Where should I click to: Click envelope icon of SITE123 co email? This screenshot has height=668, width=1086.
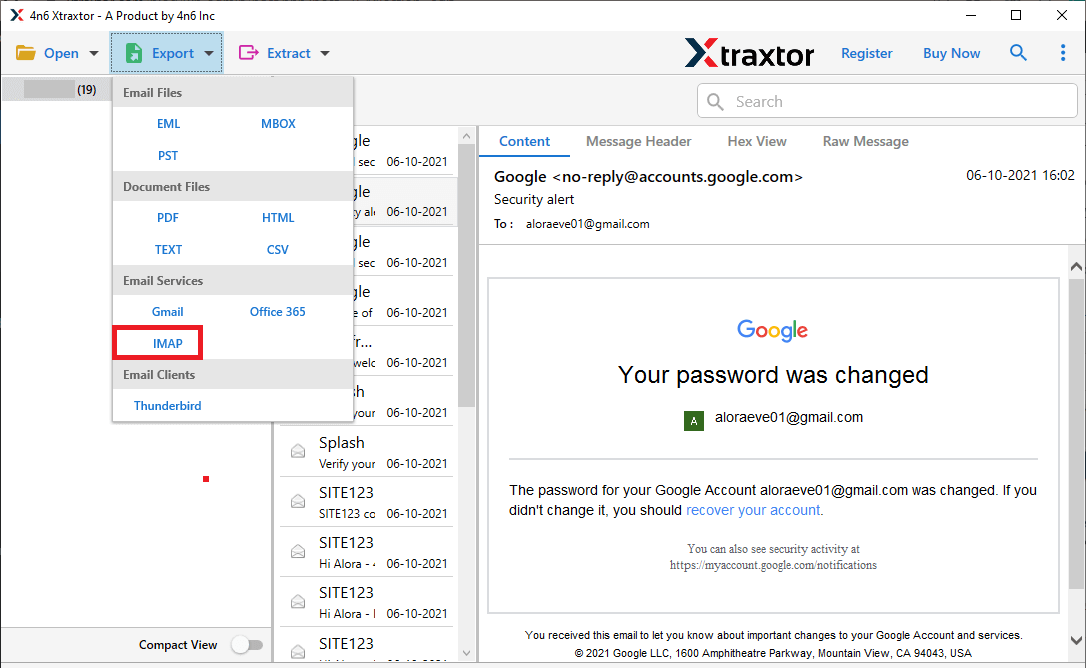298,501
